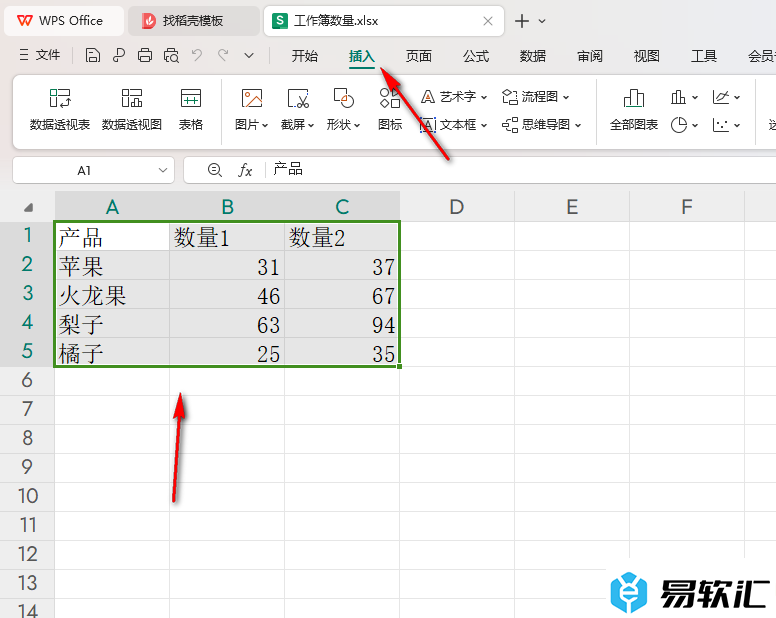Screen dimensions: 776x618
Task: Switch to the 页面 tab
Action: coord(419,56)
